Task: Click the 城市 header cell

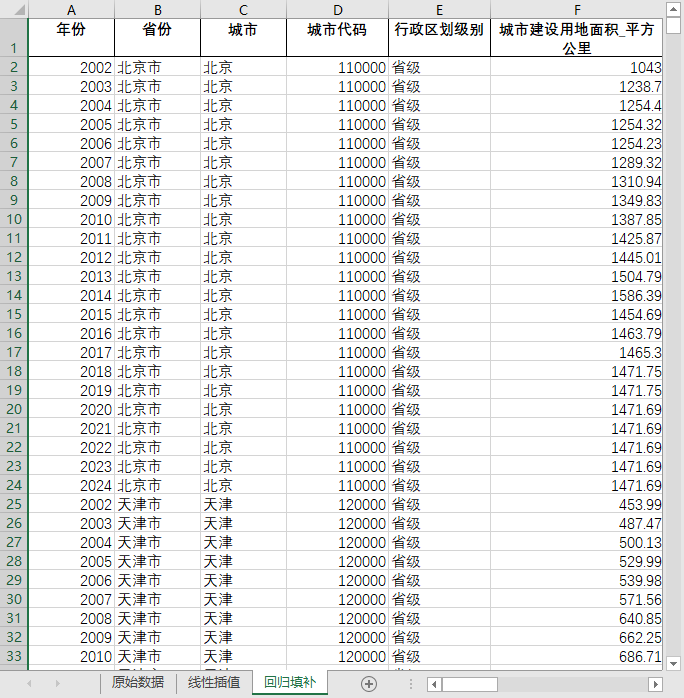Action: (x=243, y=37)
